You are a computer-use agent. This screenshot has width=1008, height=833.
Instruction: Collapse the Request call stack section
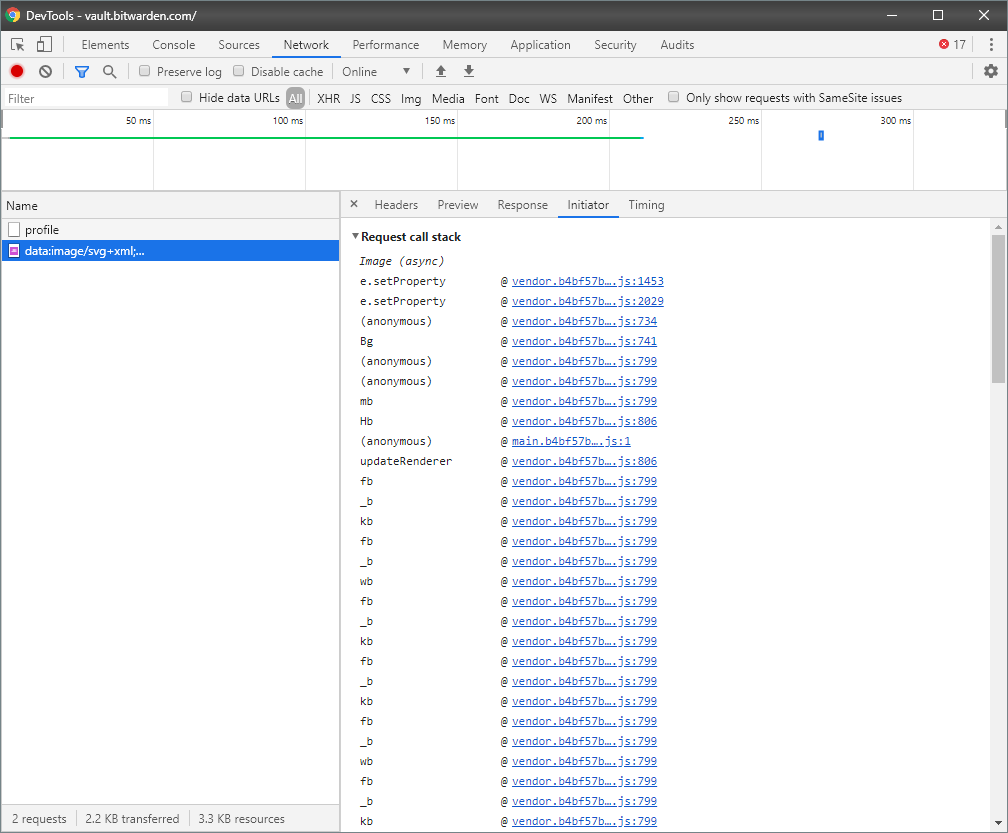click(x=356, y=236)
